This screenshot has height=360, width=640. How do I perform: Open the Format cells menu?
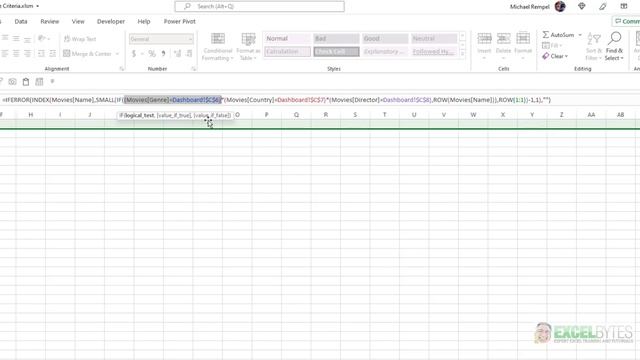523,47
